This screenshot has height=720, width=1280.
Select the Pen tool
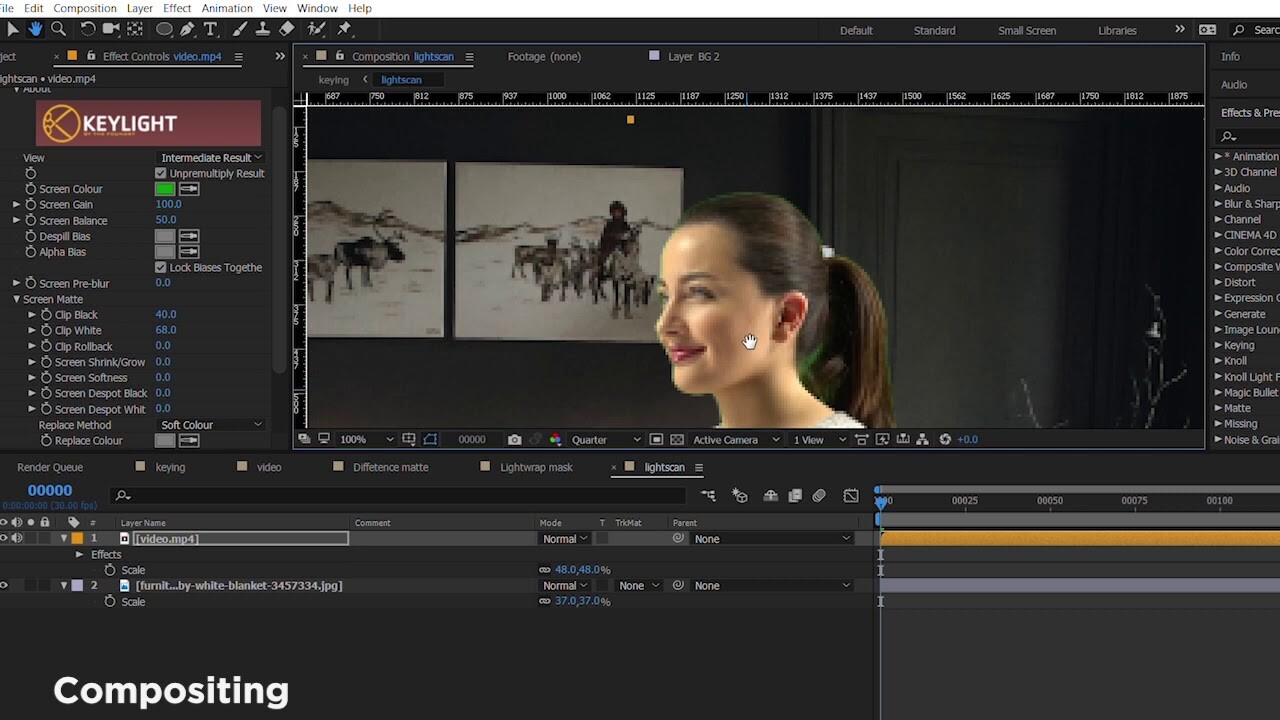pos(187,29)
